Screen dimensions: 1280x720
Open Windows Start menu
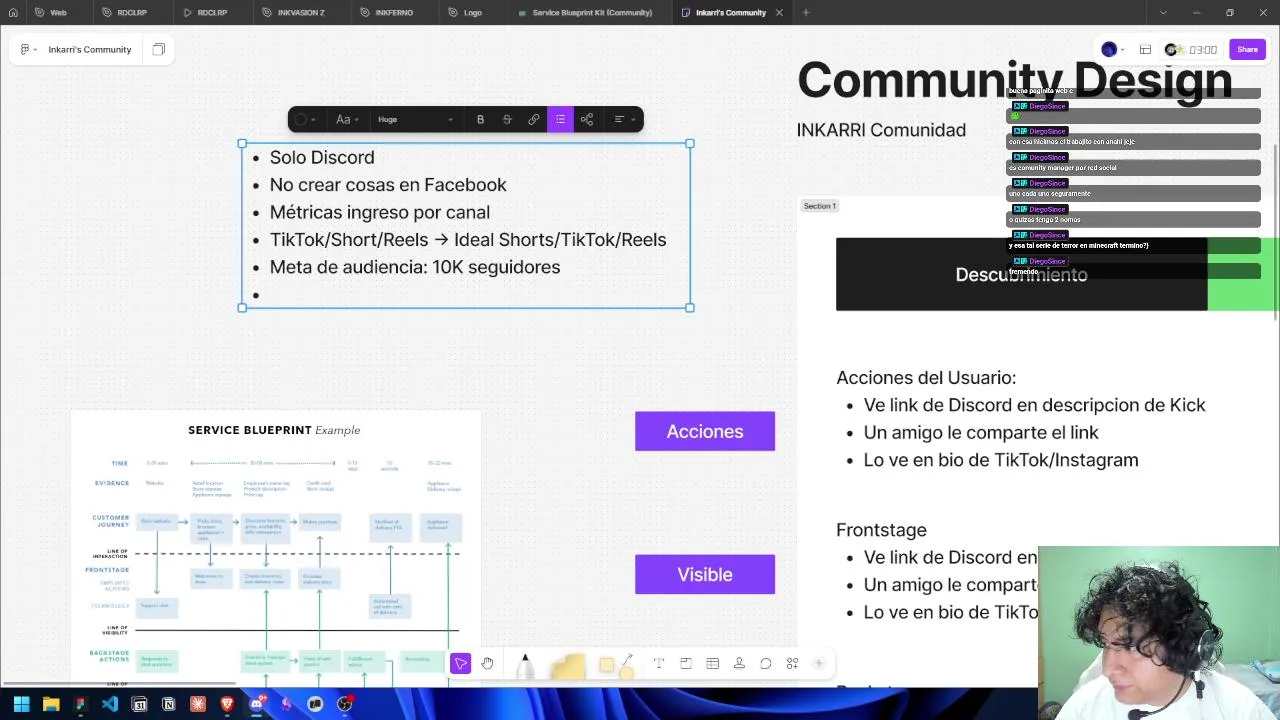pos(21,704)
